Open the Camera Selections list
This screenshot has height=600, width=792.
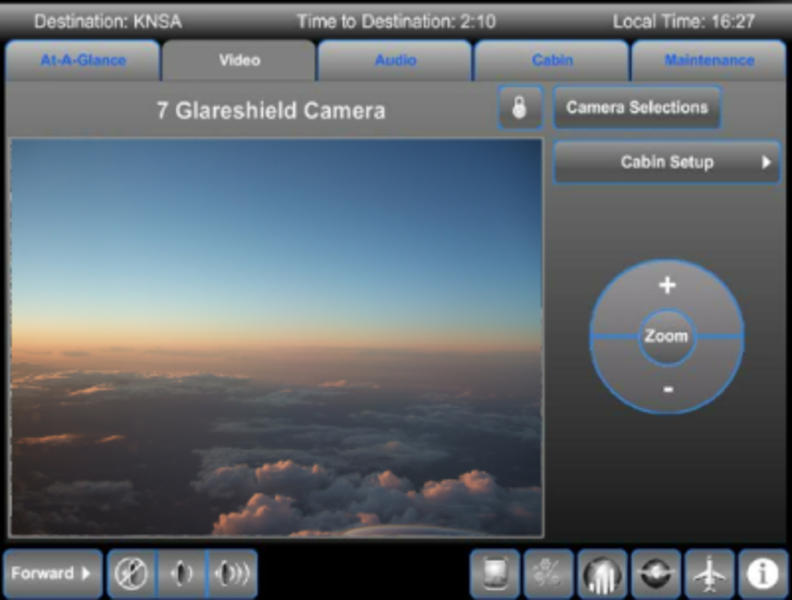pos(637,108)
